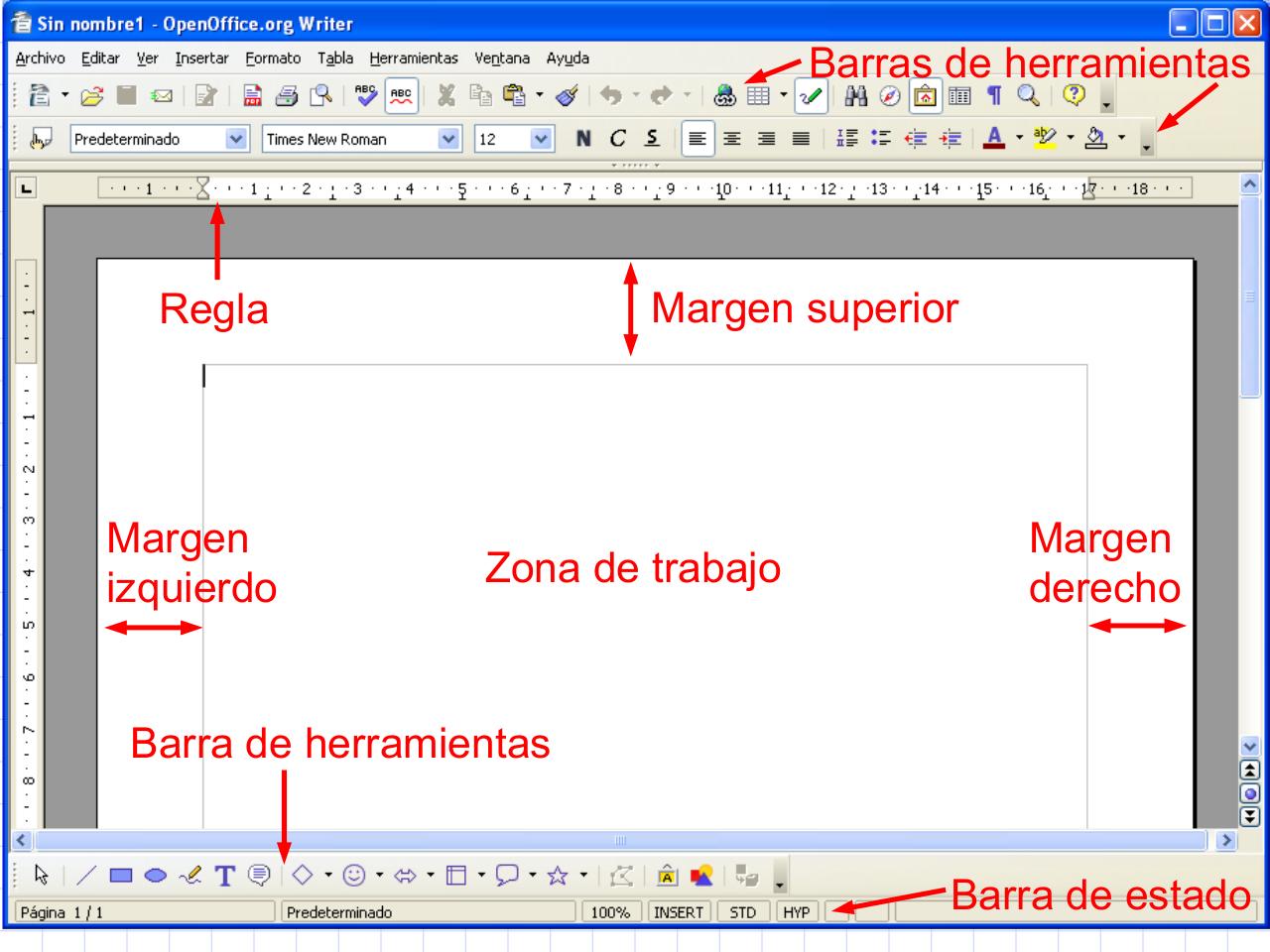Open the Formato menu
This screenshot has height=952, width=1270.
click(271, 59)
